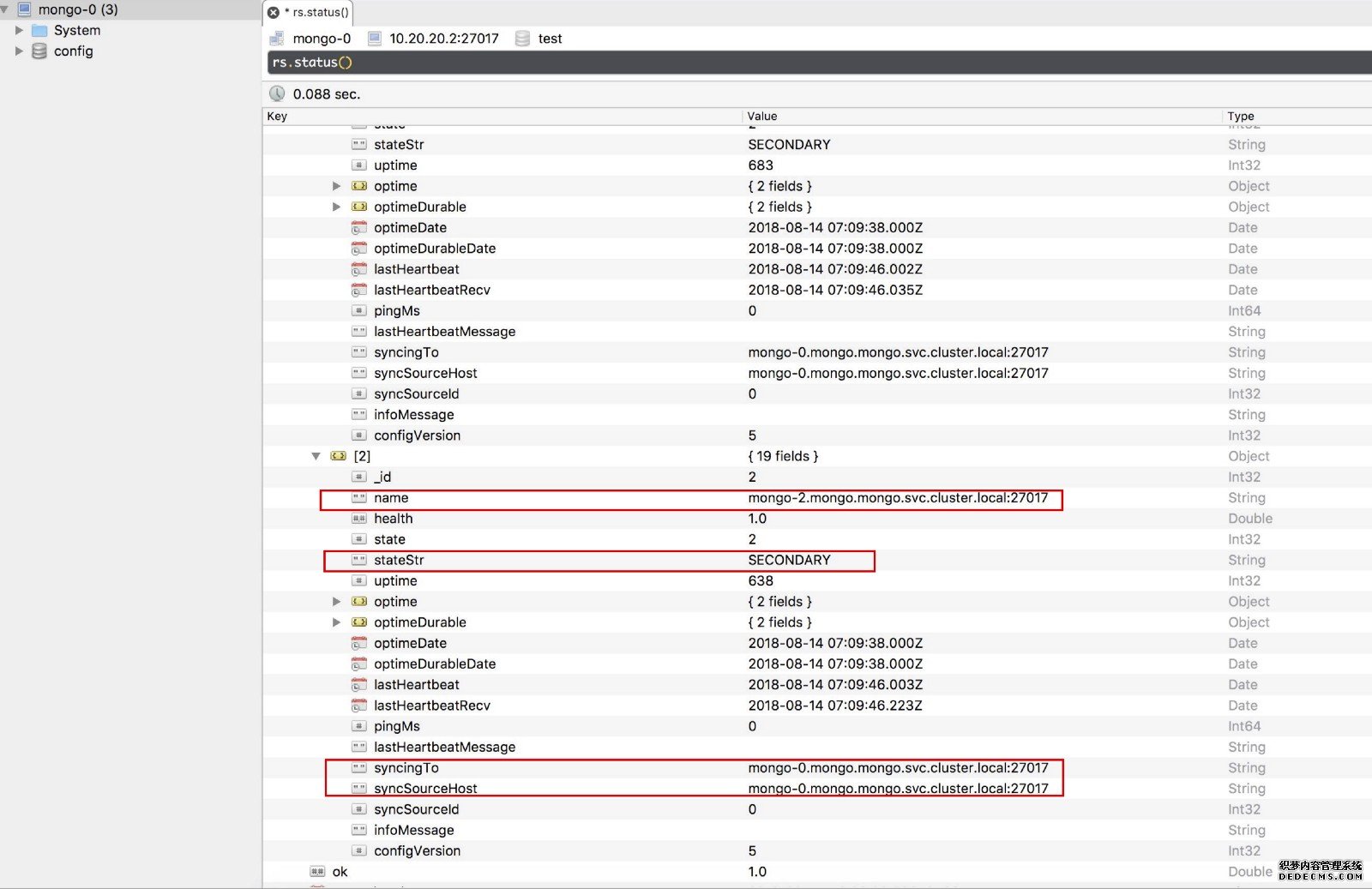This screenshot has height=889, width=1372.
Task: Click the double-type icon of the health row
Action: pyautogui.click(x=359, y=519)
